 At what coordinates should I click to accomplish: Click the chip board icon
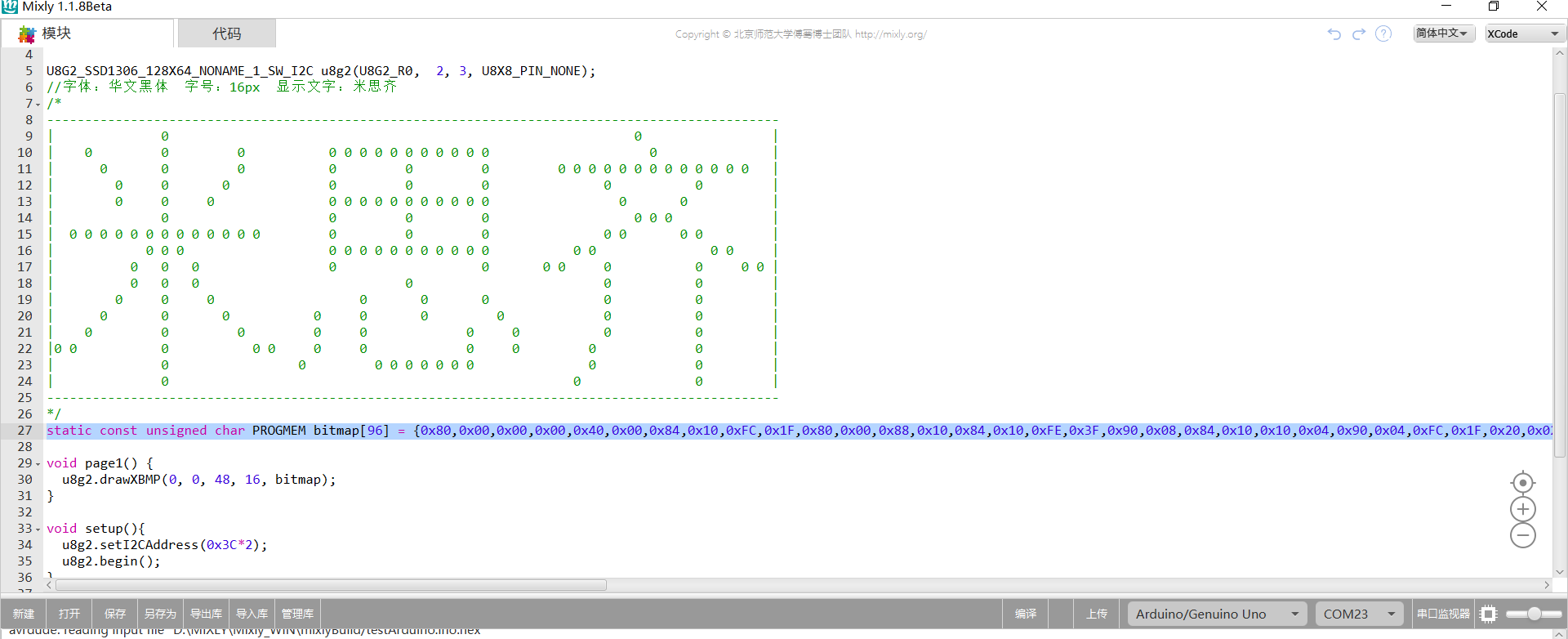[x=1489, y=614]
